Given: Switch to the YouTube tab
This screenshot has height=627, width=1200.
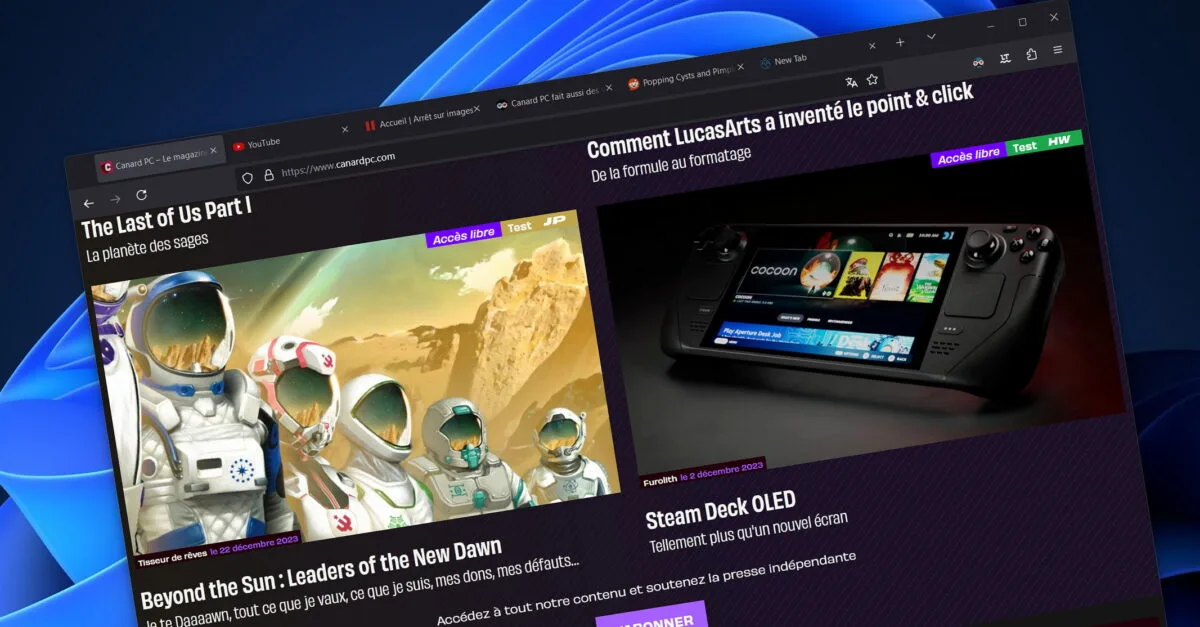Looking at the screenshot, I should coord(266,142).
